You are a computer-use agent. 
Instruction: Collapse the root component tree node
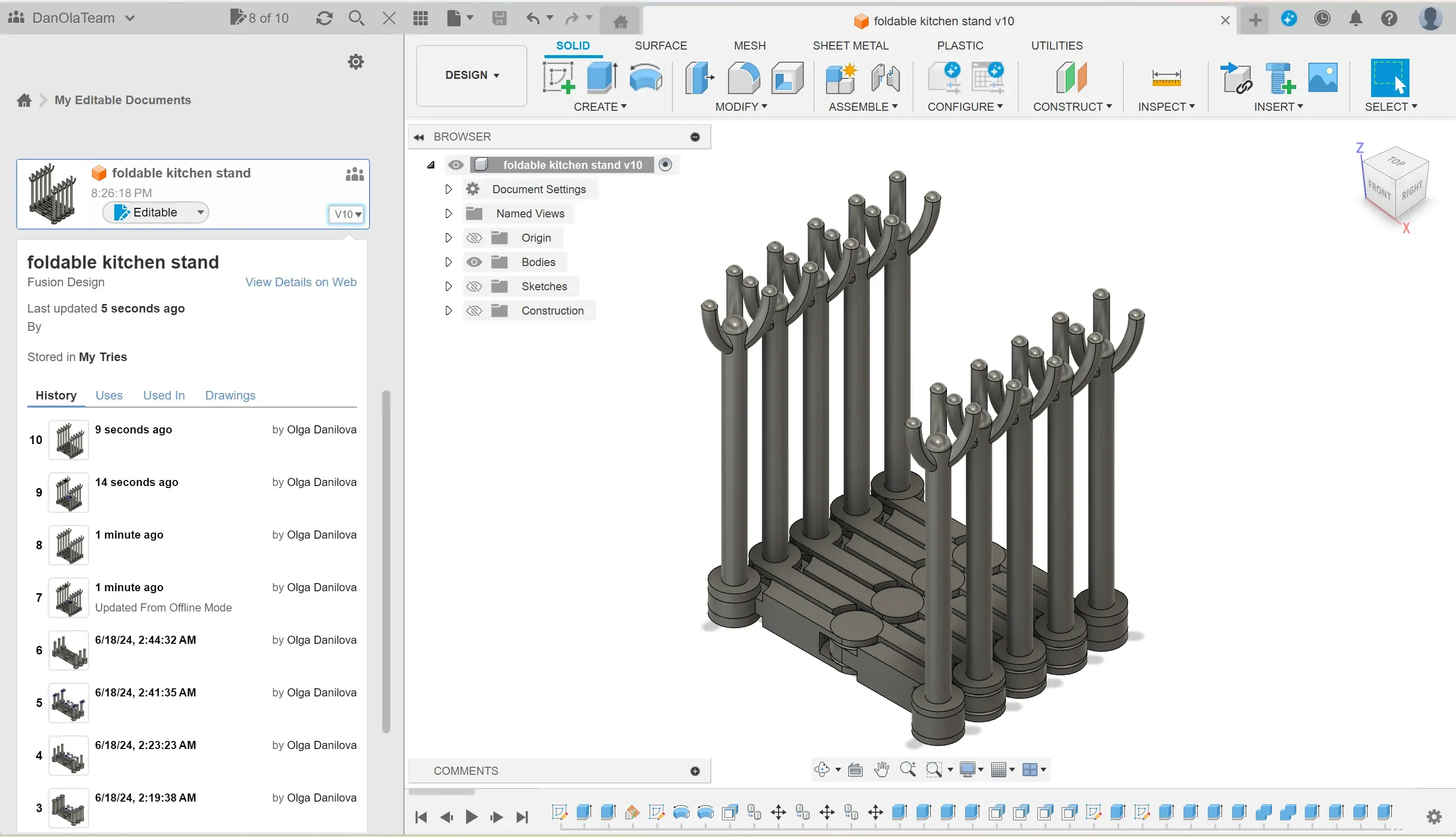click(431, 165)
